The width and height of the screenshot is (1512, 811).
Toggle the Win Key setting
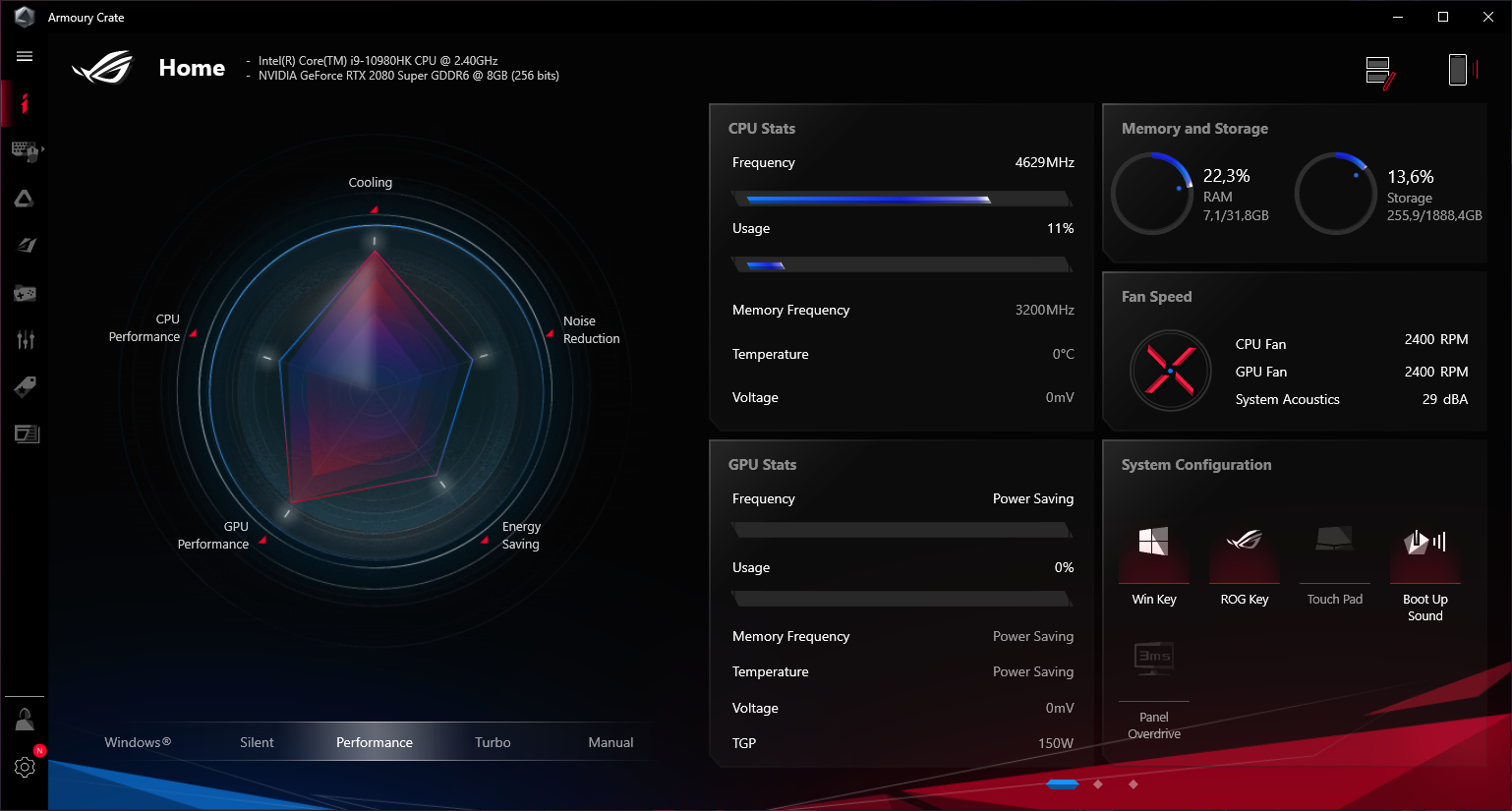click(x=1154, y=564)
